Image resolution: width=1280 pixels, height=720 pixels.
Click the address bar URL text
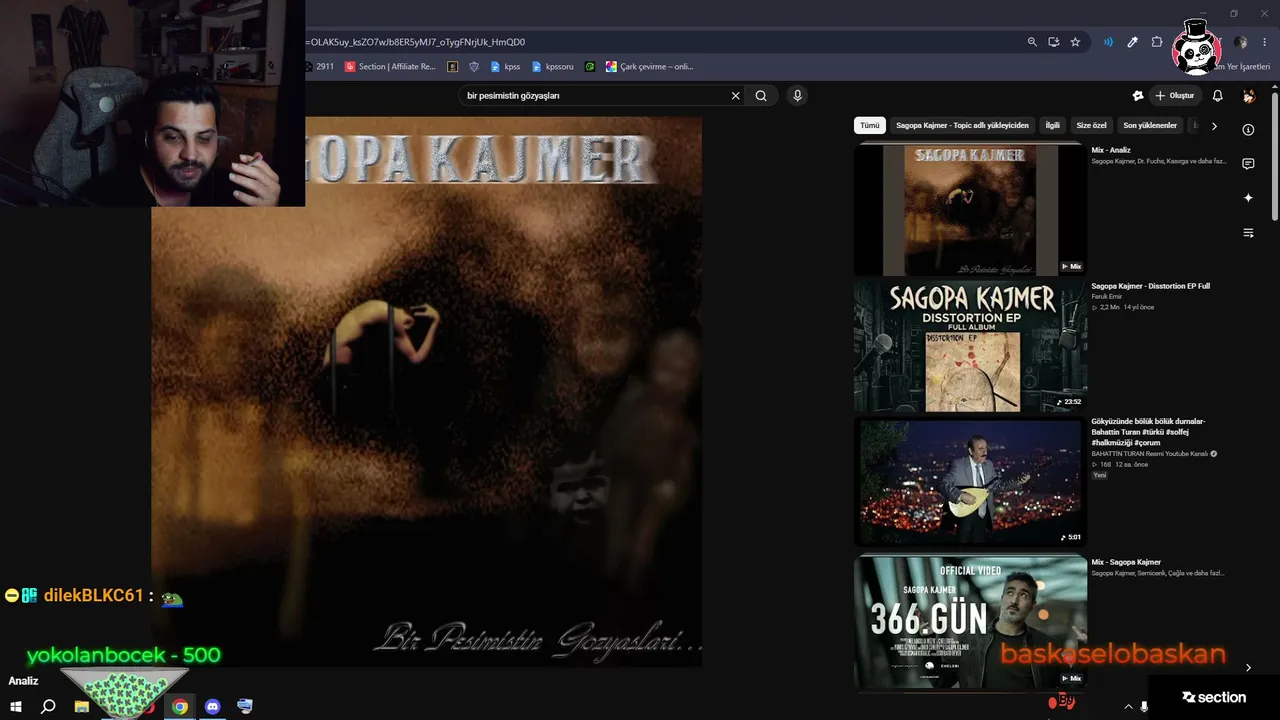pos(418,42)
